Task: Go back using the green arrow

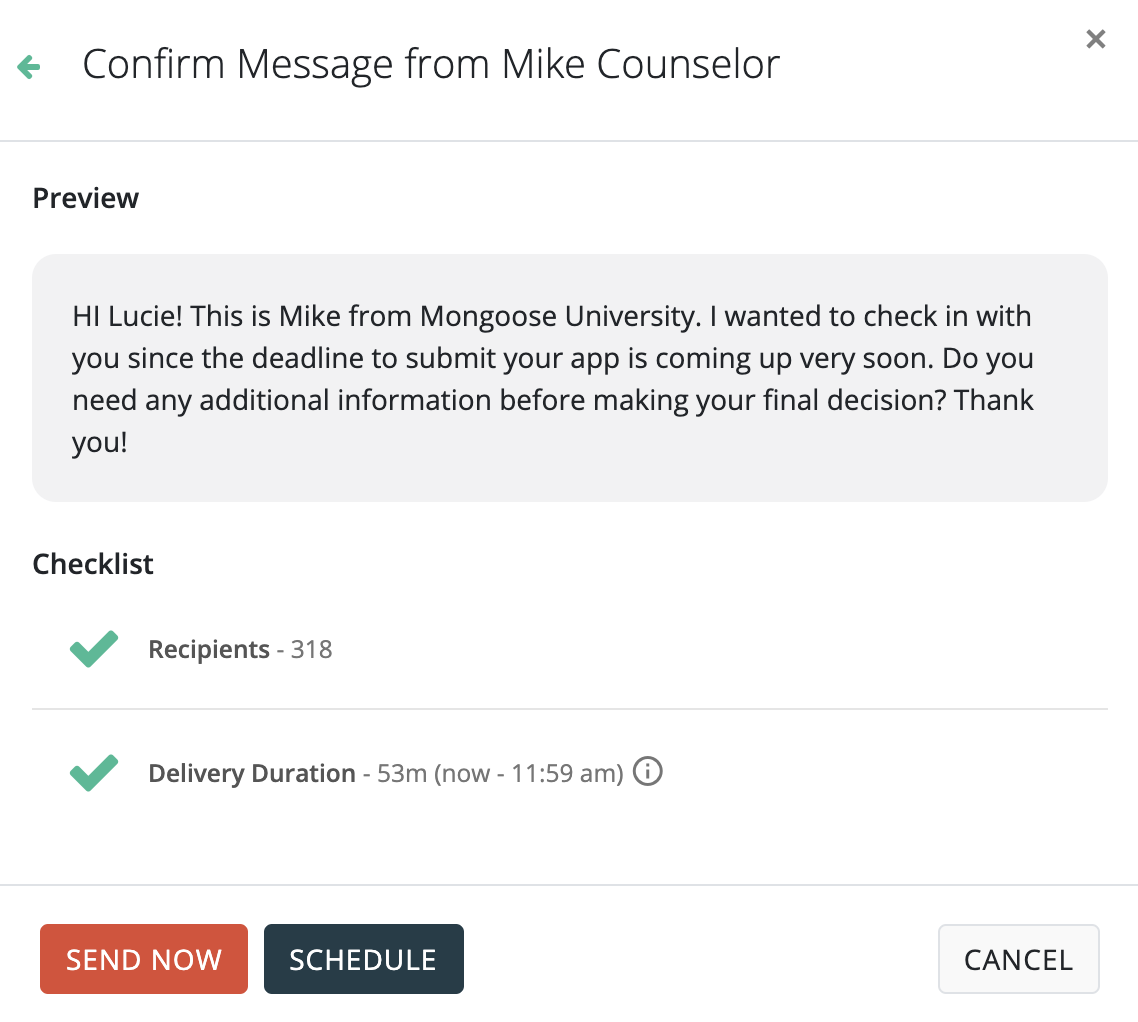Action: (29, 68)
